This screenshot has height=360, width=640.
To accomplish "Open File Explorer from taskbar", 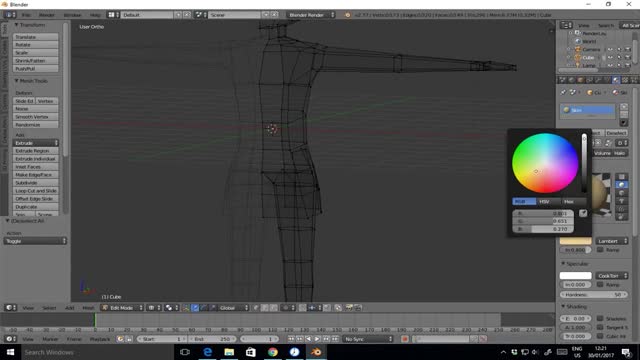I will click(229, 352).
